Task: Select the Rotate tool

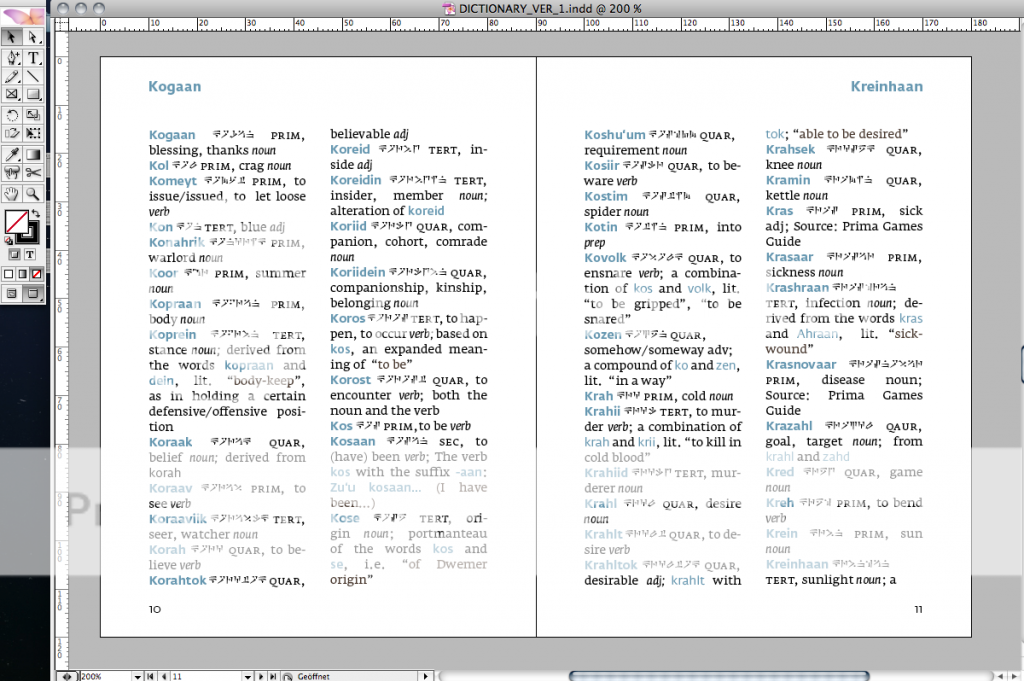Action: (12, 115)
